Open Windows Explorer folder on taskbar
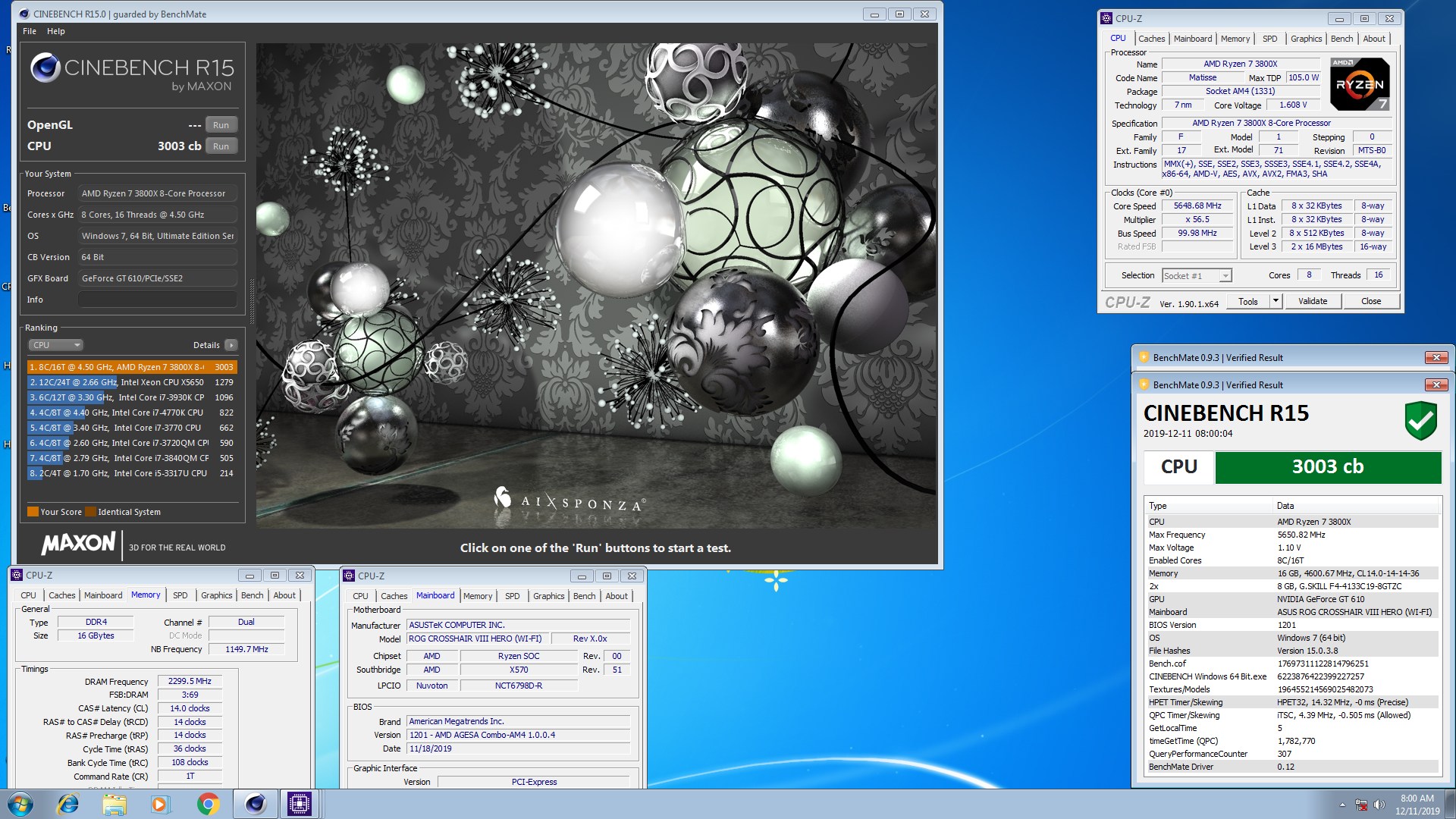 (x=115, y=804)
